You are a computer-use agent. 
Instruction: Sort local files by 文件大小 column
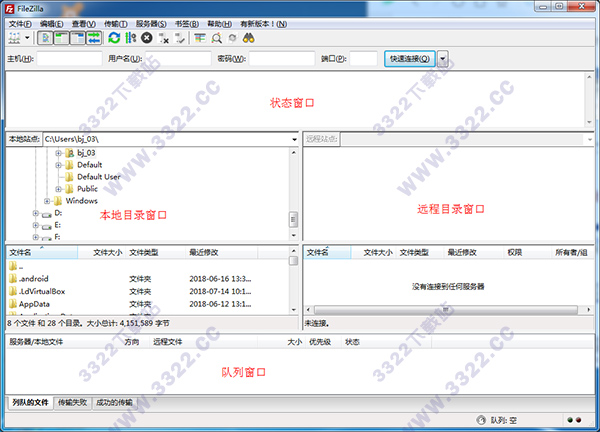click(x=102, y=253)
